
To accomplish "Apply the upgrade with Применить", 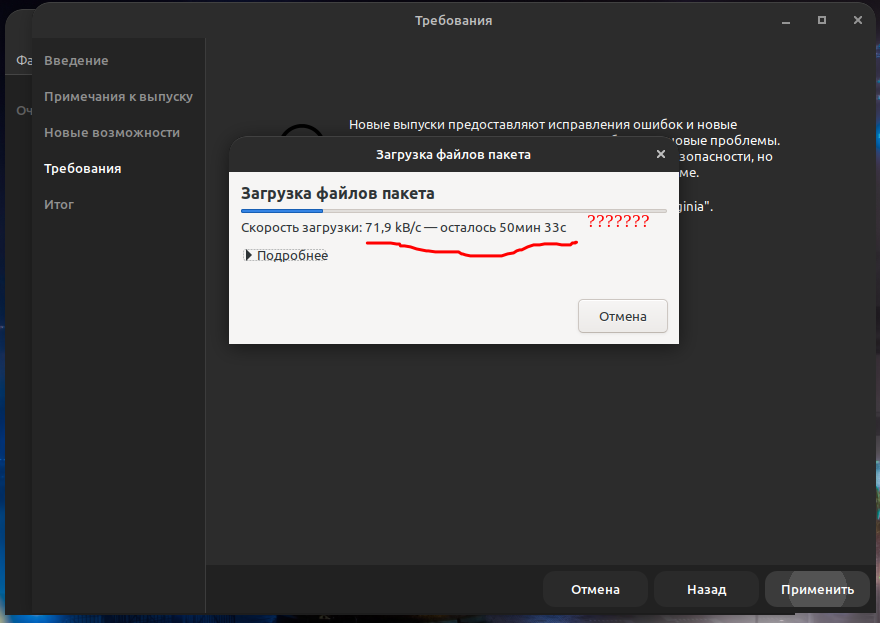I will pos(816,589).
